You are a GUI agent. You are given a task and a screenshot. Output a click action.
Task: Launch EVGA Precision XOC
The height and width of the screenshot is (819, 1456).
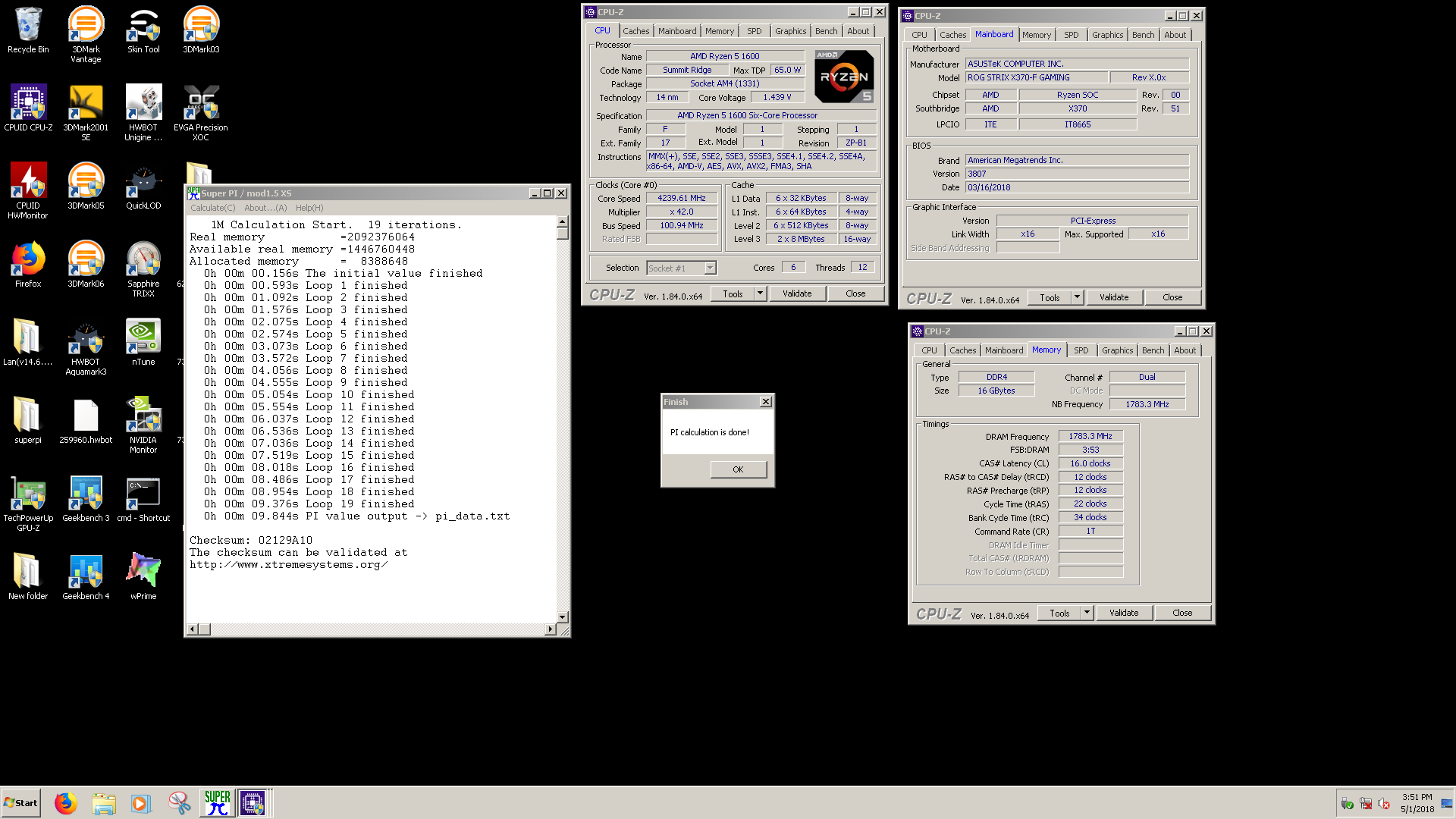click(201, 112)
